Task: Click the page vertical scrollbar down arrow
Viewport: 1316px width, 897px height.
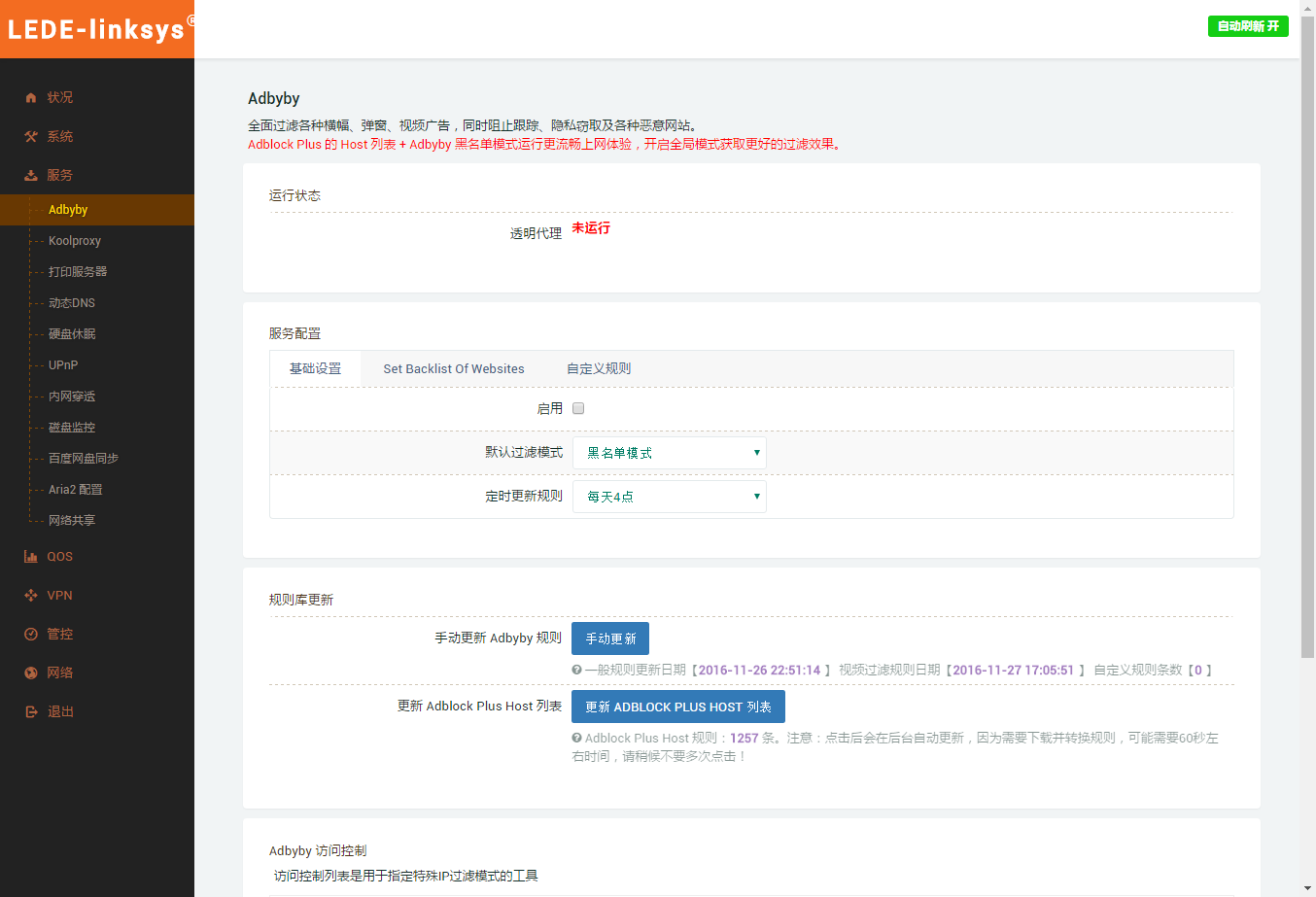Action: click(1307, 888)
